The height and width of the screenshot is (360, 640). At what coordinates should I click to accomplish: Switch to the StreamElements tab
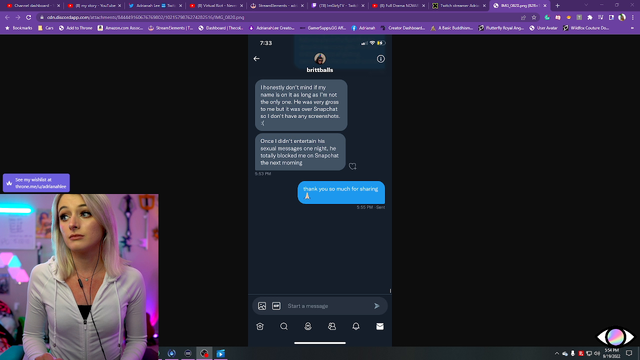point(277,6)
